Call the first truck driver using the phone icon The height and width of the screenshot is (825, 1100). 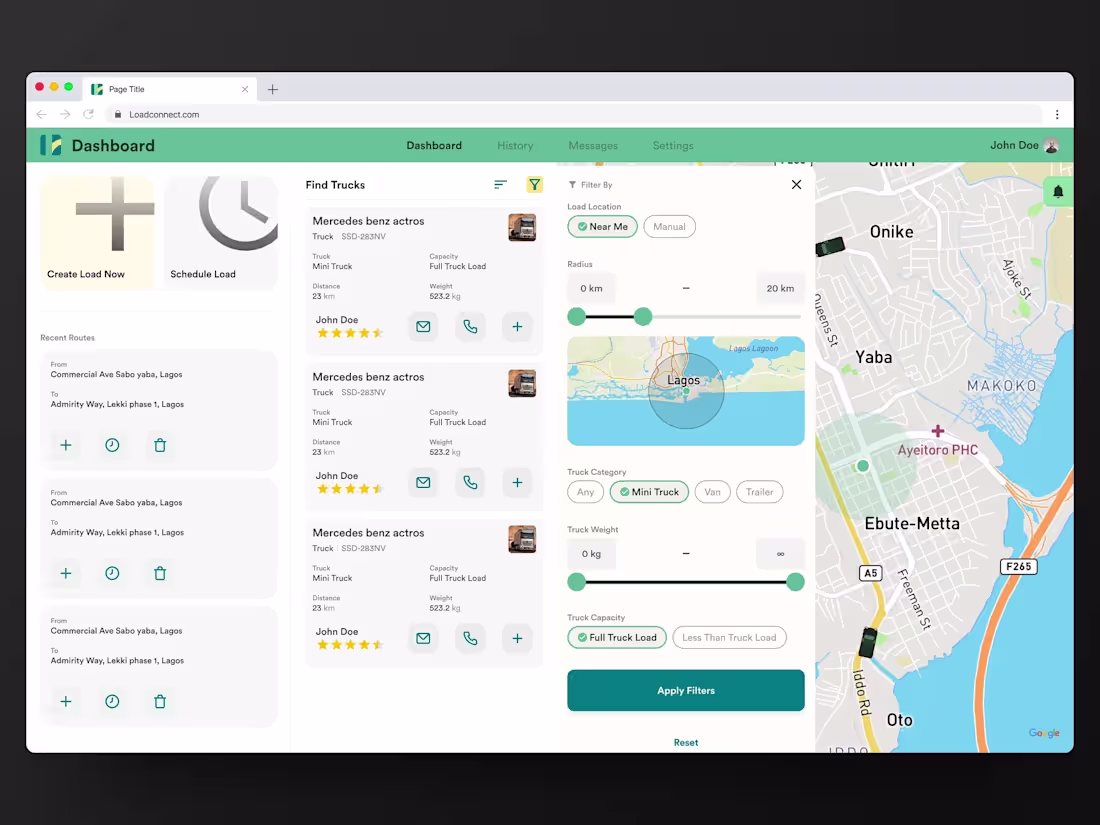click(x=470, y=326)
